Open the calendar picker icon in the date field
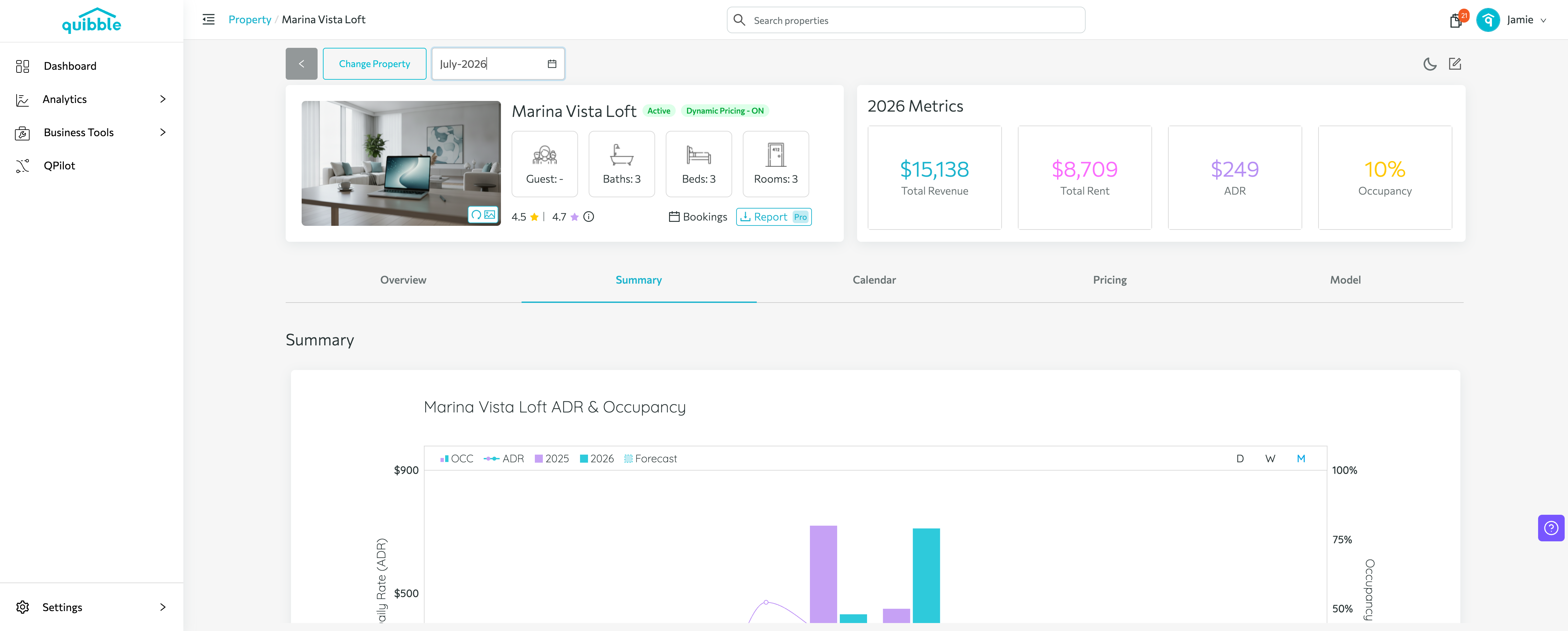Screen dimensions: 1568x631 pos(552,64)
